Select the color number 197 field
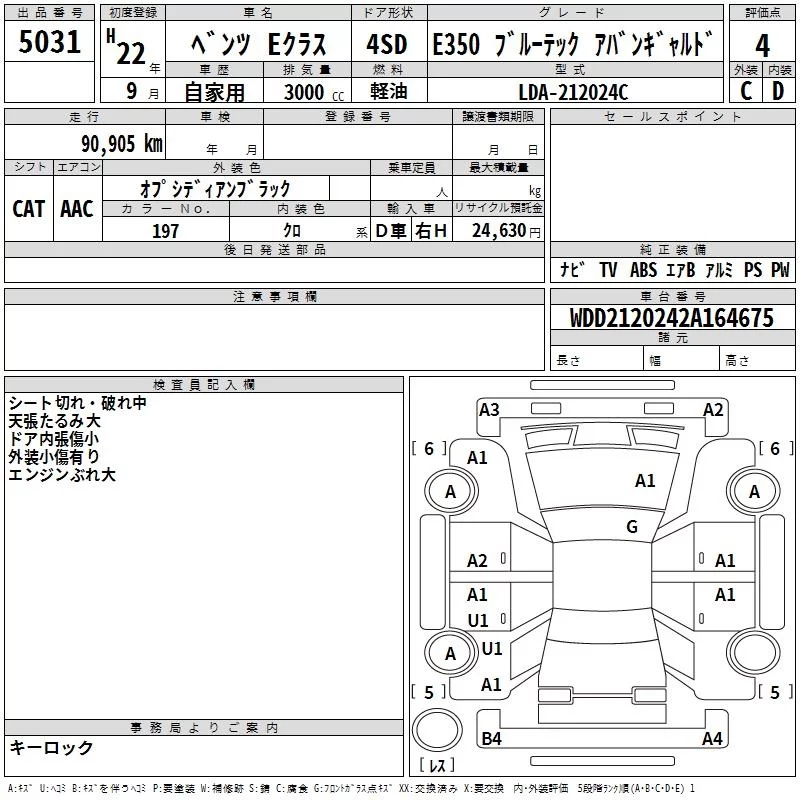The width and height of the screenshot is (800, 800). coord(166,231)
